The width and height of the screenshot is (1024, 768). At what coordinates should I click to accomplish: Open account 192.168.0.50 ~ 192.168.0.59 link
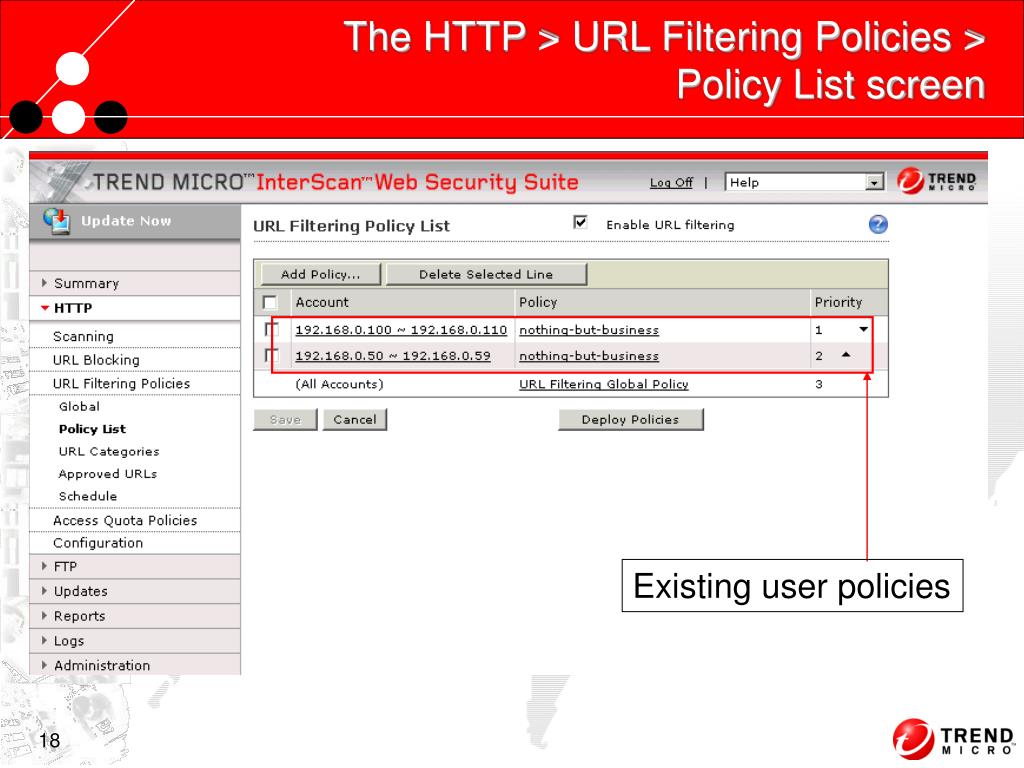tap(392, 356)
